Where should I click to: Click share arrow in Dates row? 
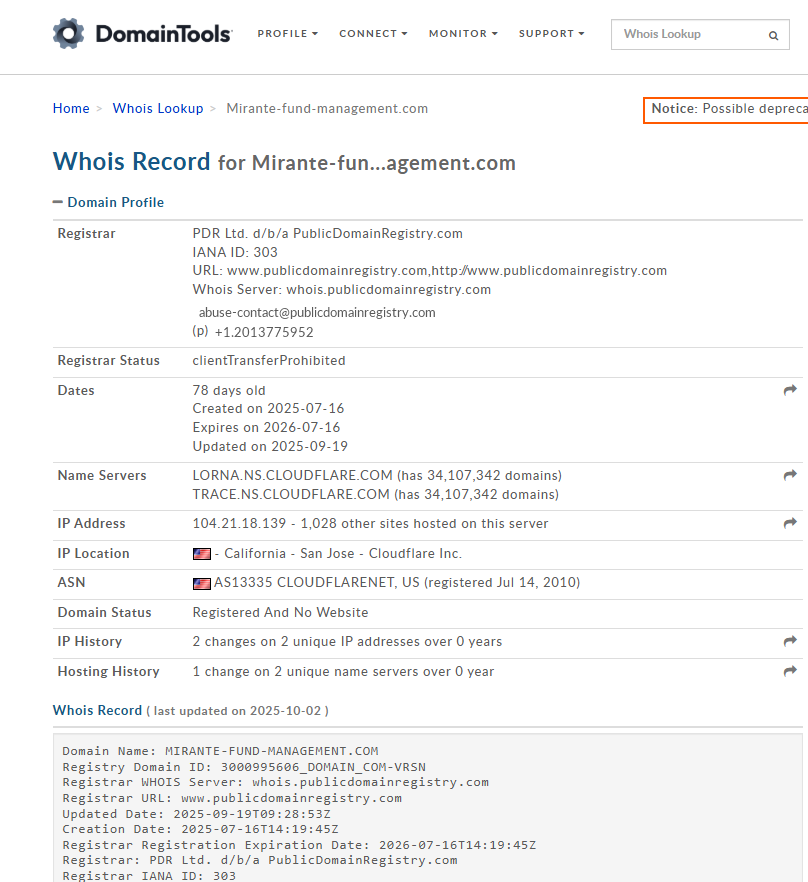(790, 390)
